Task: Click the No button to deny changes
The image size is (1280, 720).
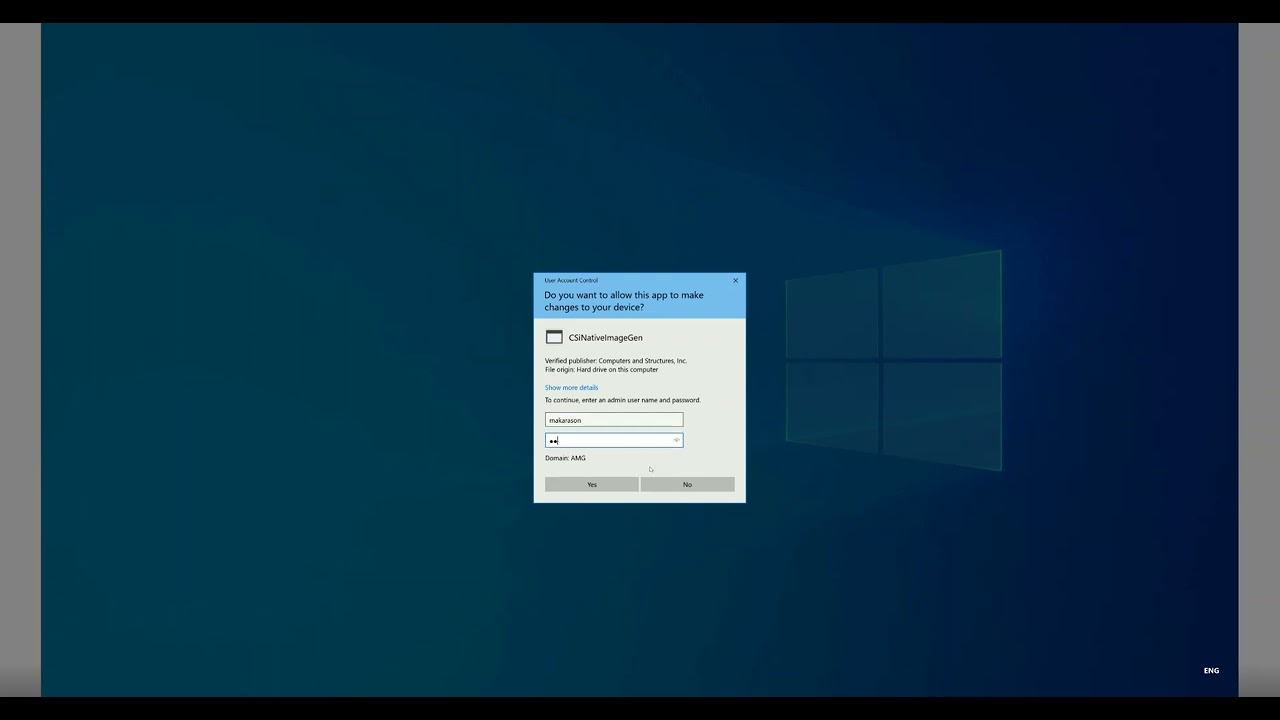Action: pyautogui.click(x=687, y=484)
